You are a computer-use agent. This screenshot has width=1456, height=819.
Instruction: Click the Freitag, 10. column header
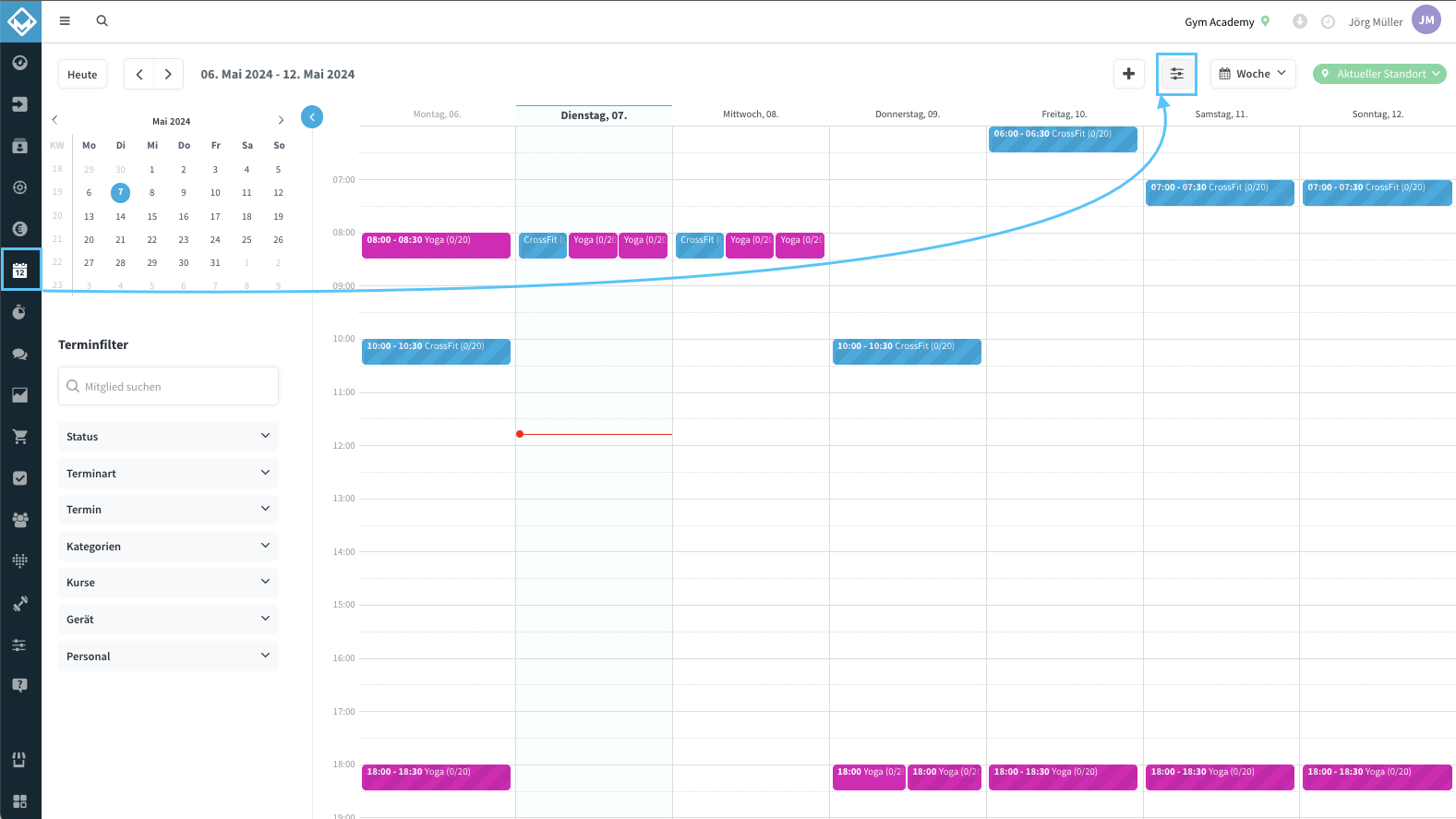point(1065,114)
